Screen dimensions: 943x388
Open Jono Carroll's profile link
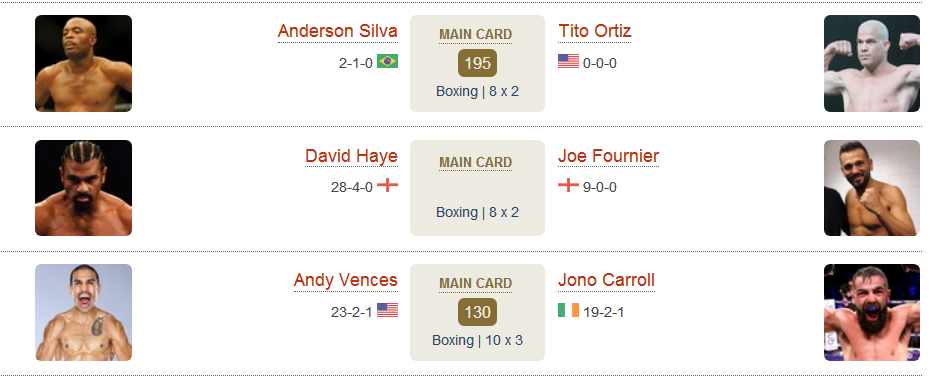click(x=606, y=280)
